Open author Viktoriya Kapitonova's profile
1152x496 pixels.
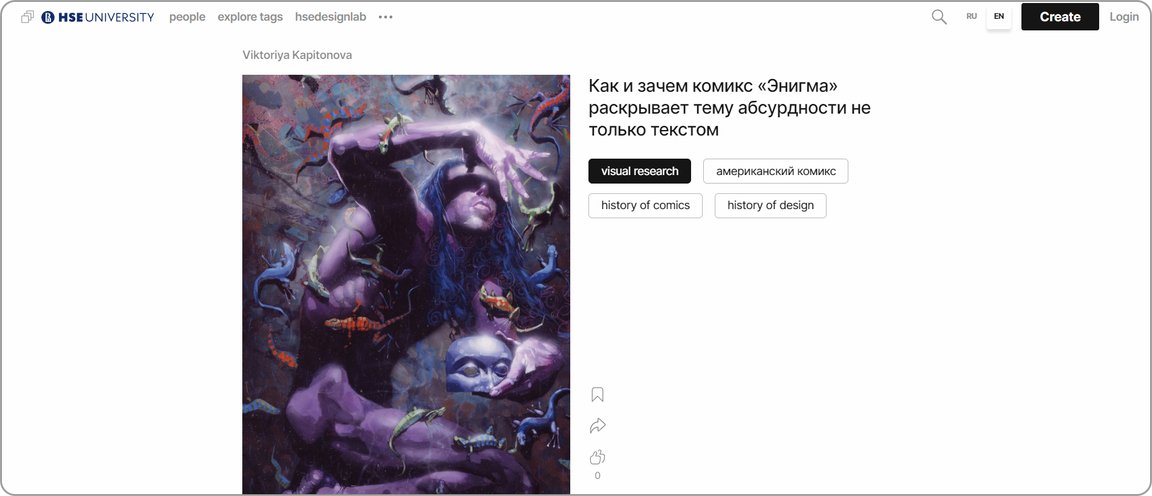click(297, 55)
